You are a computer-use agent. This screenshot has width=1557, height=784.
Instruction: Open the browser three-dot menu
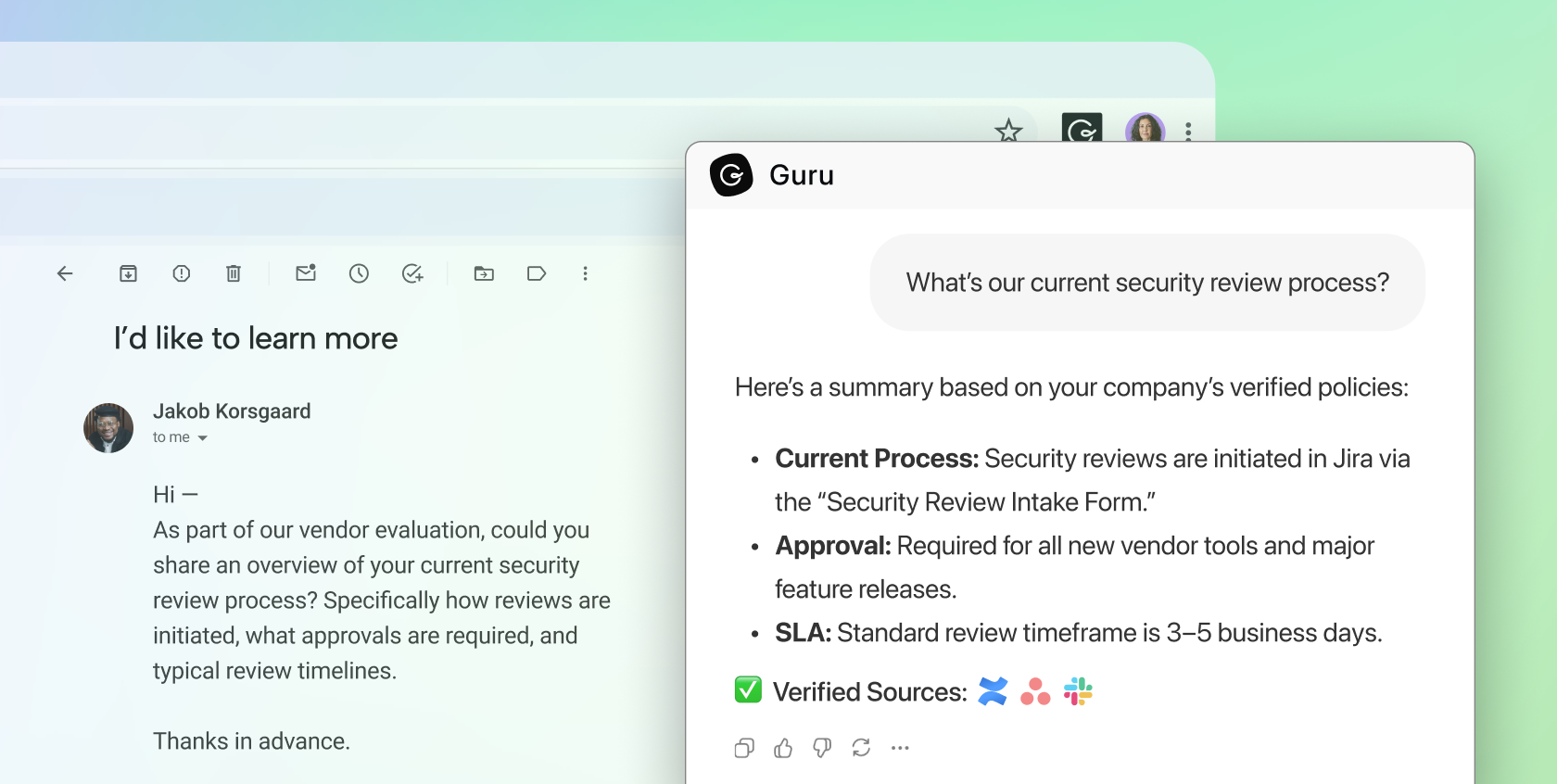tap(1188, 132)
